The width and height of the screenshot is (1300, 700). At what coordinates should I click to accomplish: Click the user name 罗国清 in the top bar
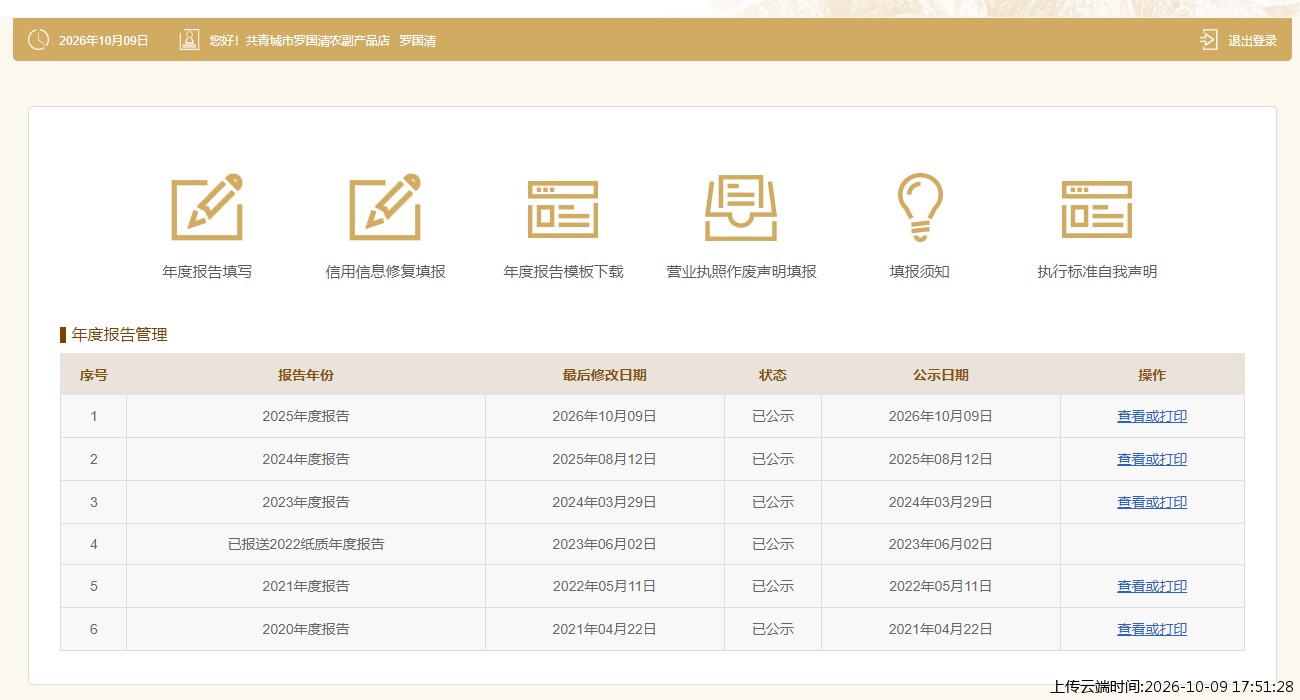click(x=417, y=41)
